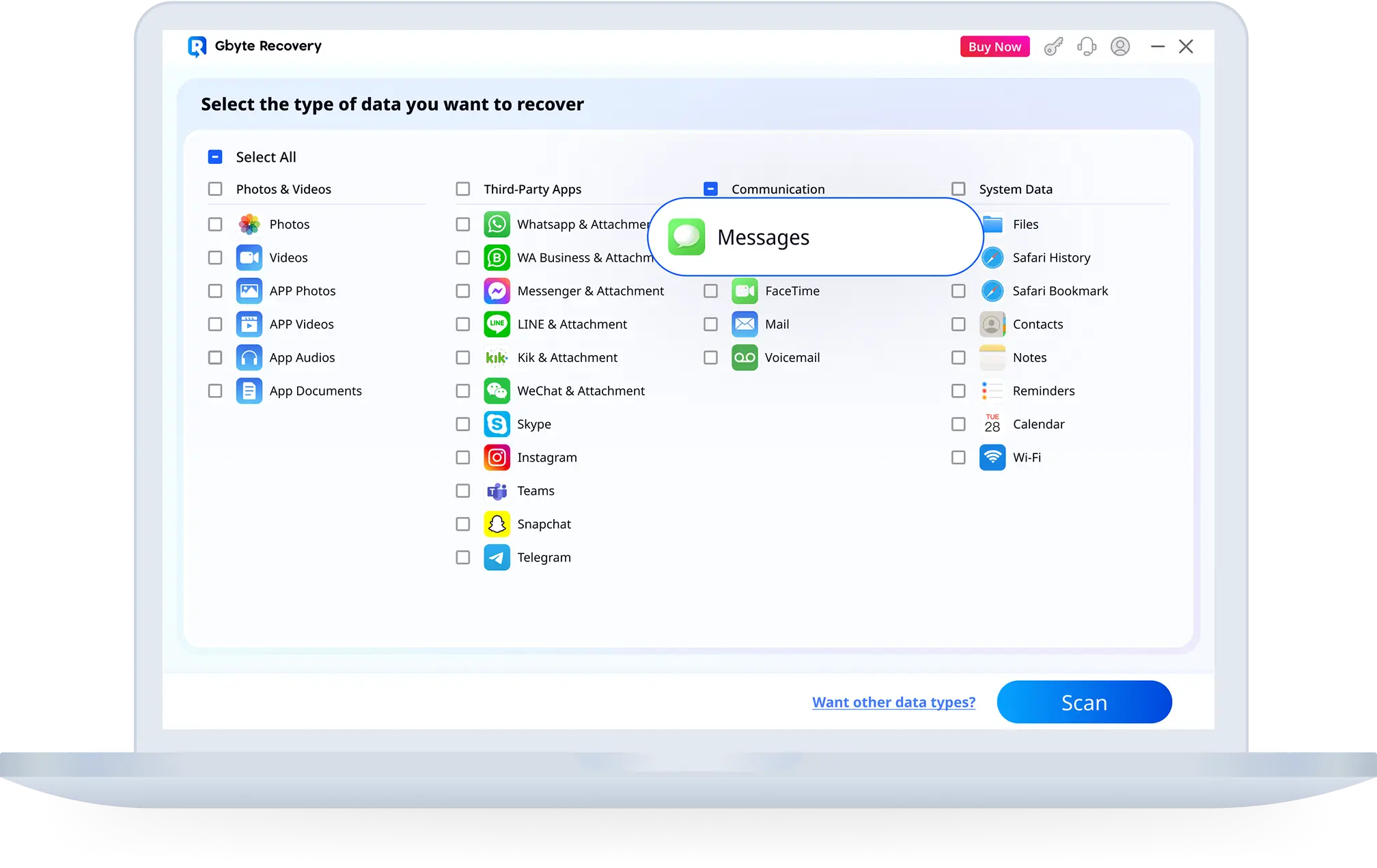Click the Safari History compass icon

coord(992,257)
